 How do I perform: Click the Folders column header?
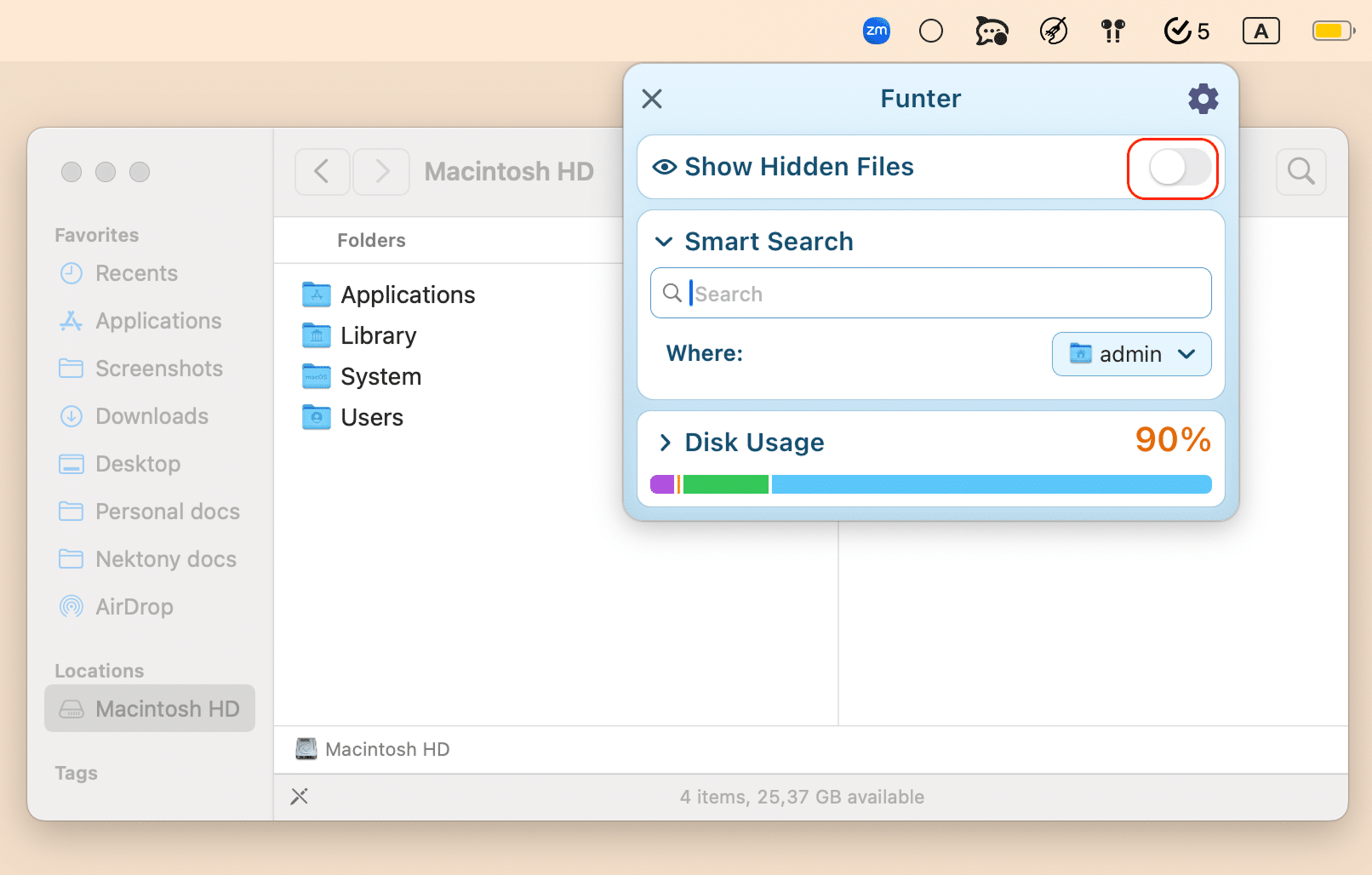(x=371, y=240)
